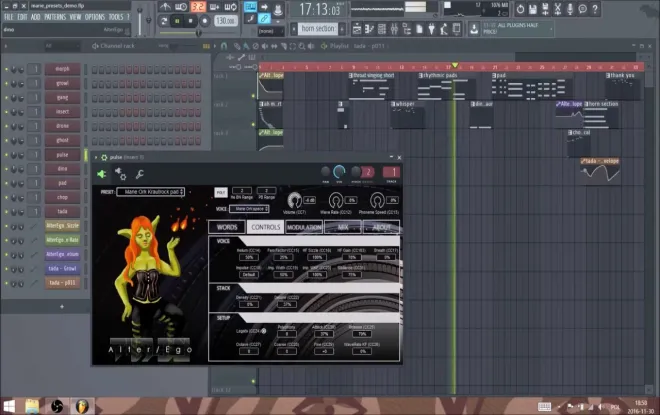Open the OPTIONS menu

(x=95, y=17)
